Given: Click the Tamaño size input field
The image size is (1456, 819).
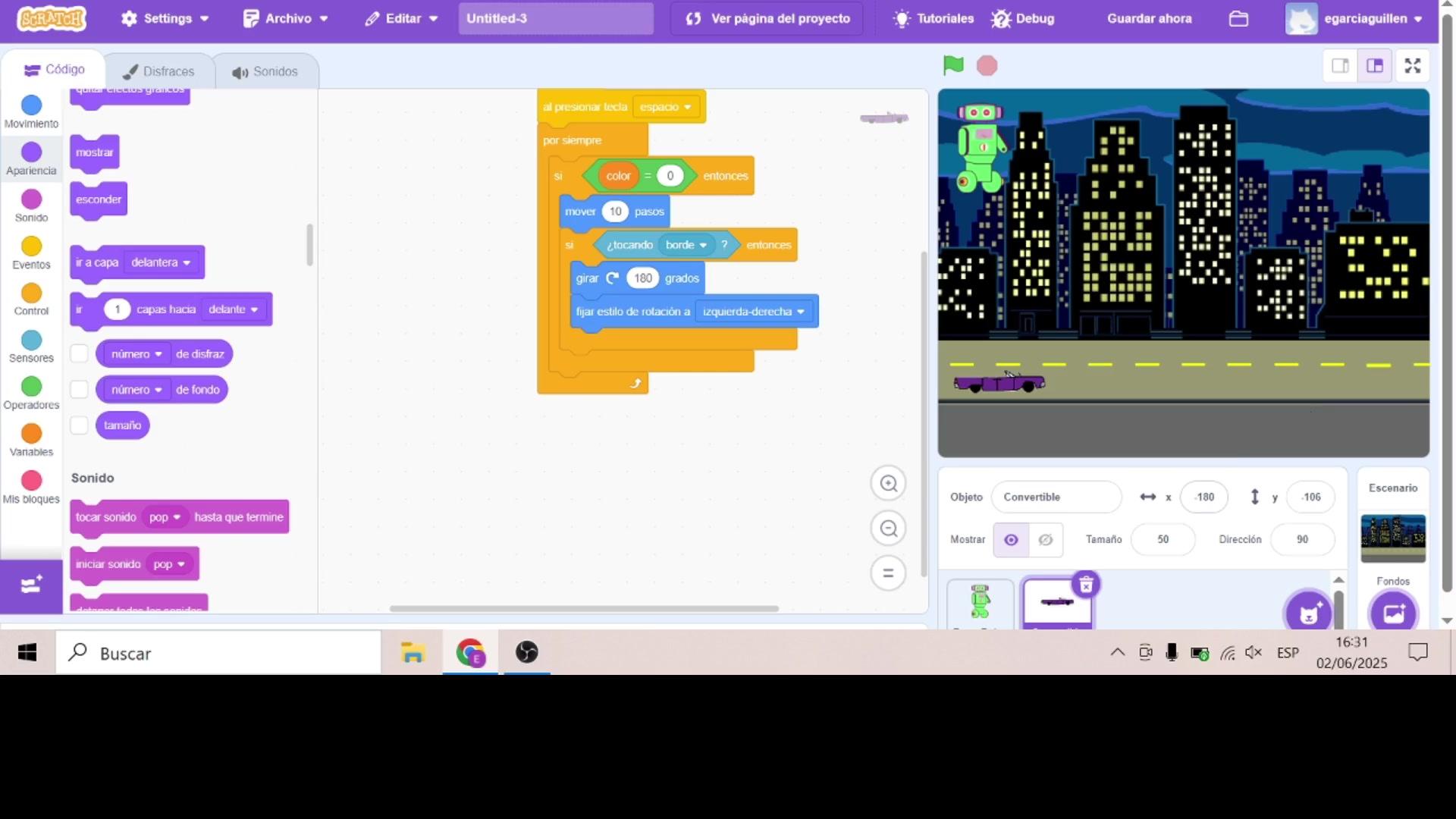Looking at the screenshot, I should coord(1163,540).
